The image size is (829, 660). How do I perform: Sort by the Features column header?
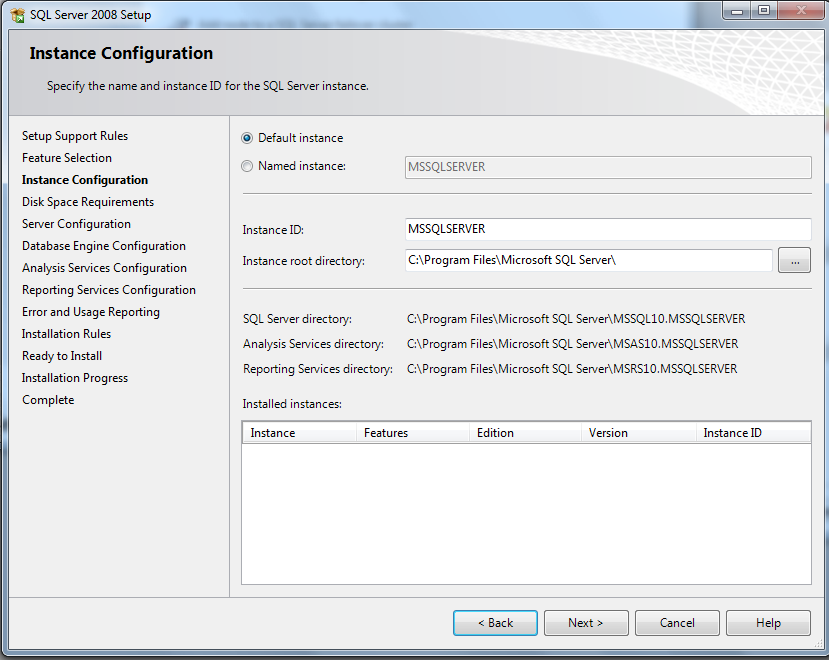point(413,433)
